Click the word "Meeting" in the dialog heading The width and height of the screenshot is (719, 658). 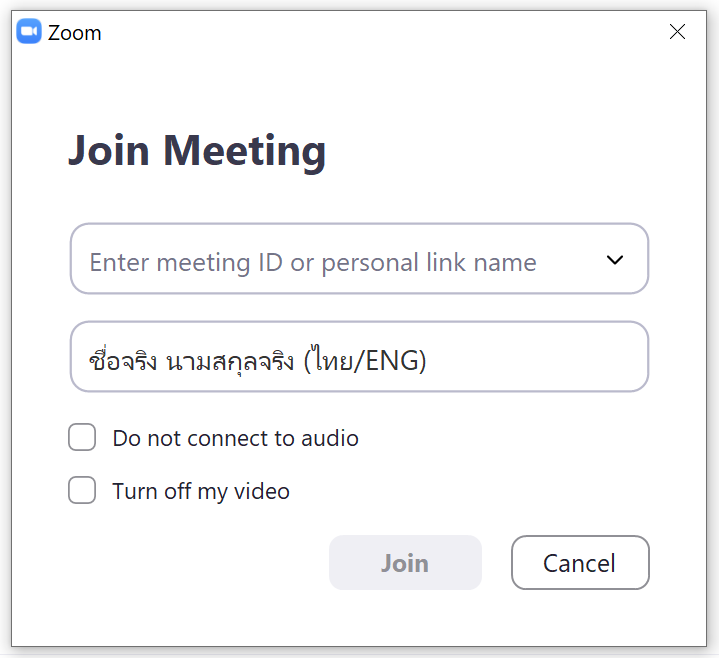click(x=245, y=151)
